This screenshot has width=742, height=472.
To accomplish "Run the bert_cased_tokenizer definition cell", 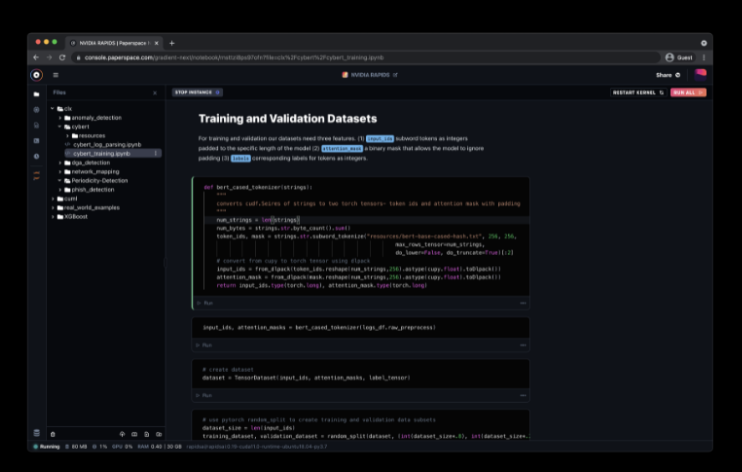I will point(205,303).
